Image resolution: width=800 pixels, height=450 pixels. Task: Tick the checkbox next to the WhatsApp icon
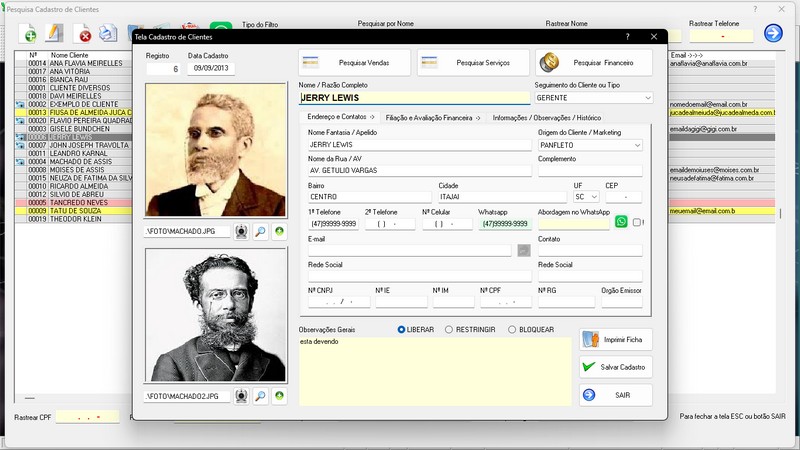tap(637, 222)
